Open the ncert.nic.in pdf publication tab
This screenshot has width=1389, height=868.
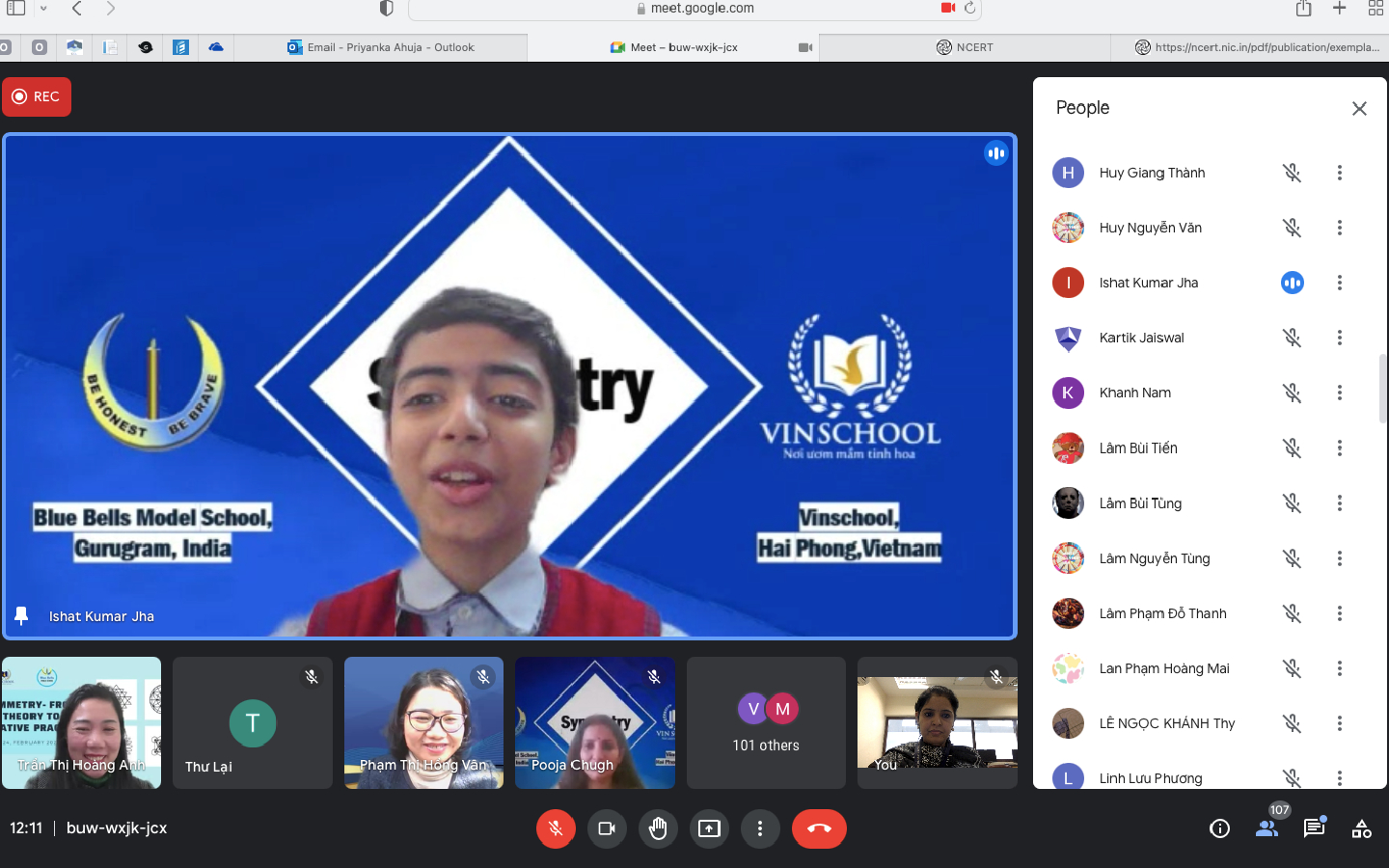(1250, 47)
